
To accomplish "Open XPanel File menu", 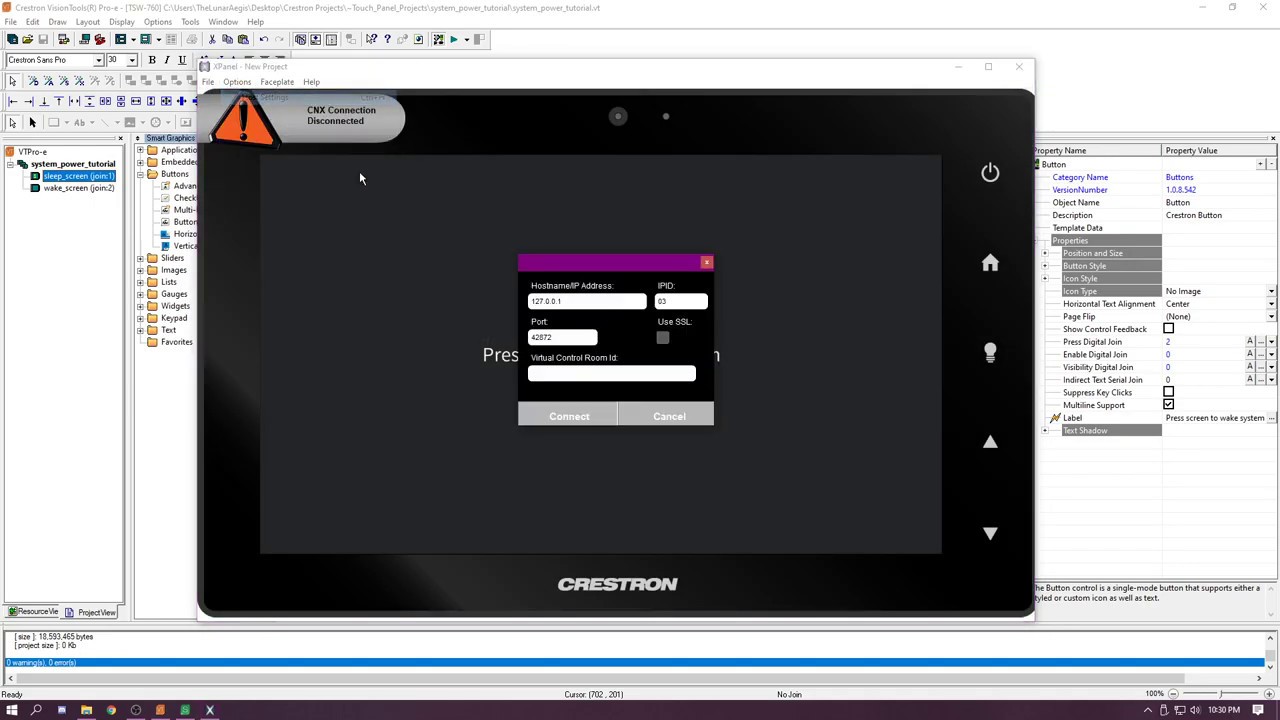I will coord(208,82).
